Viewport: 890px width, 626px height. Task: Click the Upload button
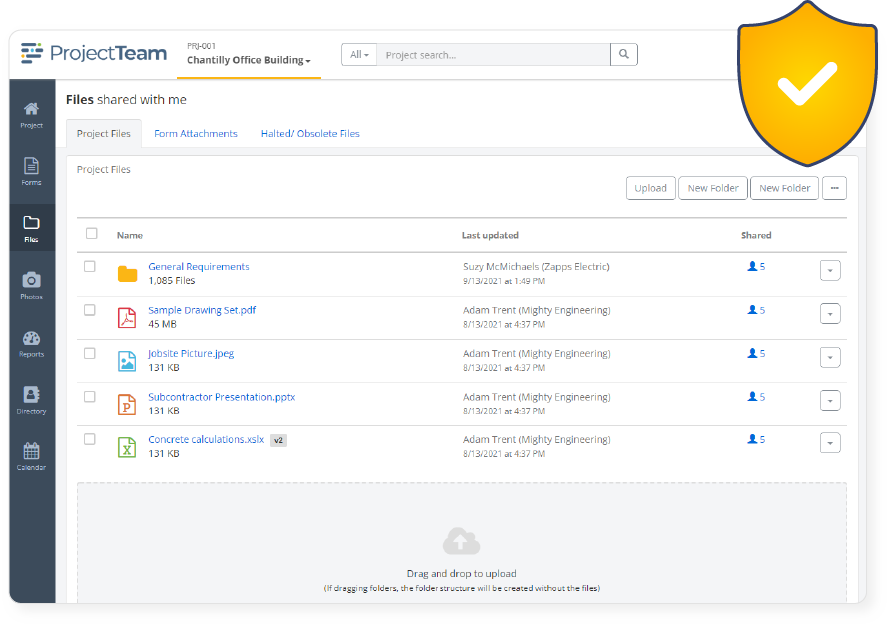(x=650, y=188)
